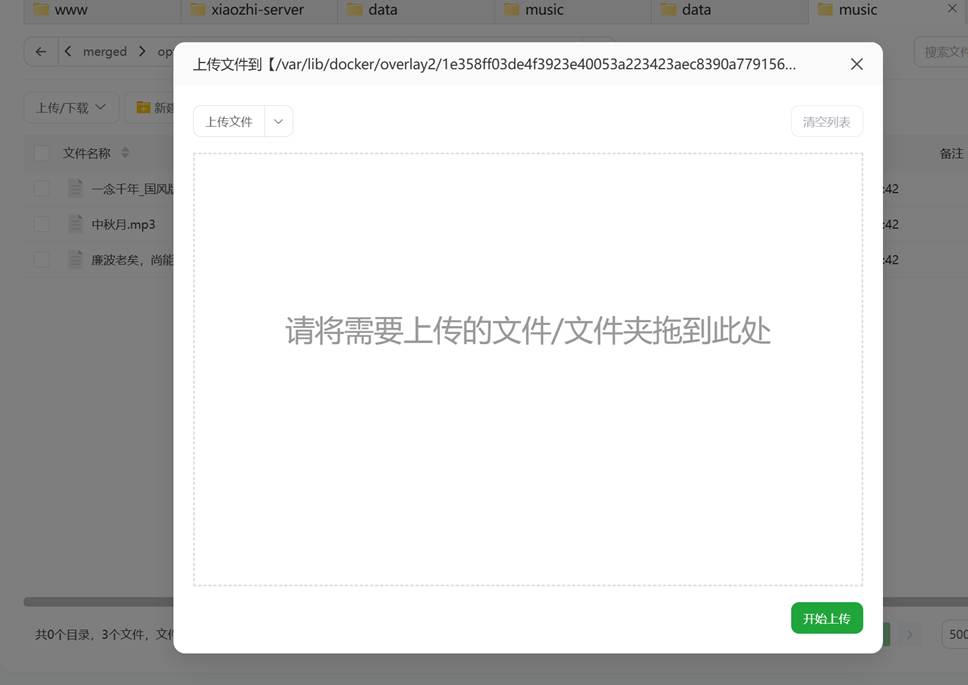This screenshot has height=685, width=968.
Task: Click the folder icon on the www tab
Action: click(x=41, y=10)
